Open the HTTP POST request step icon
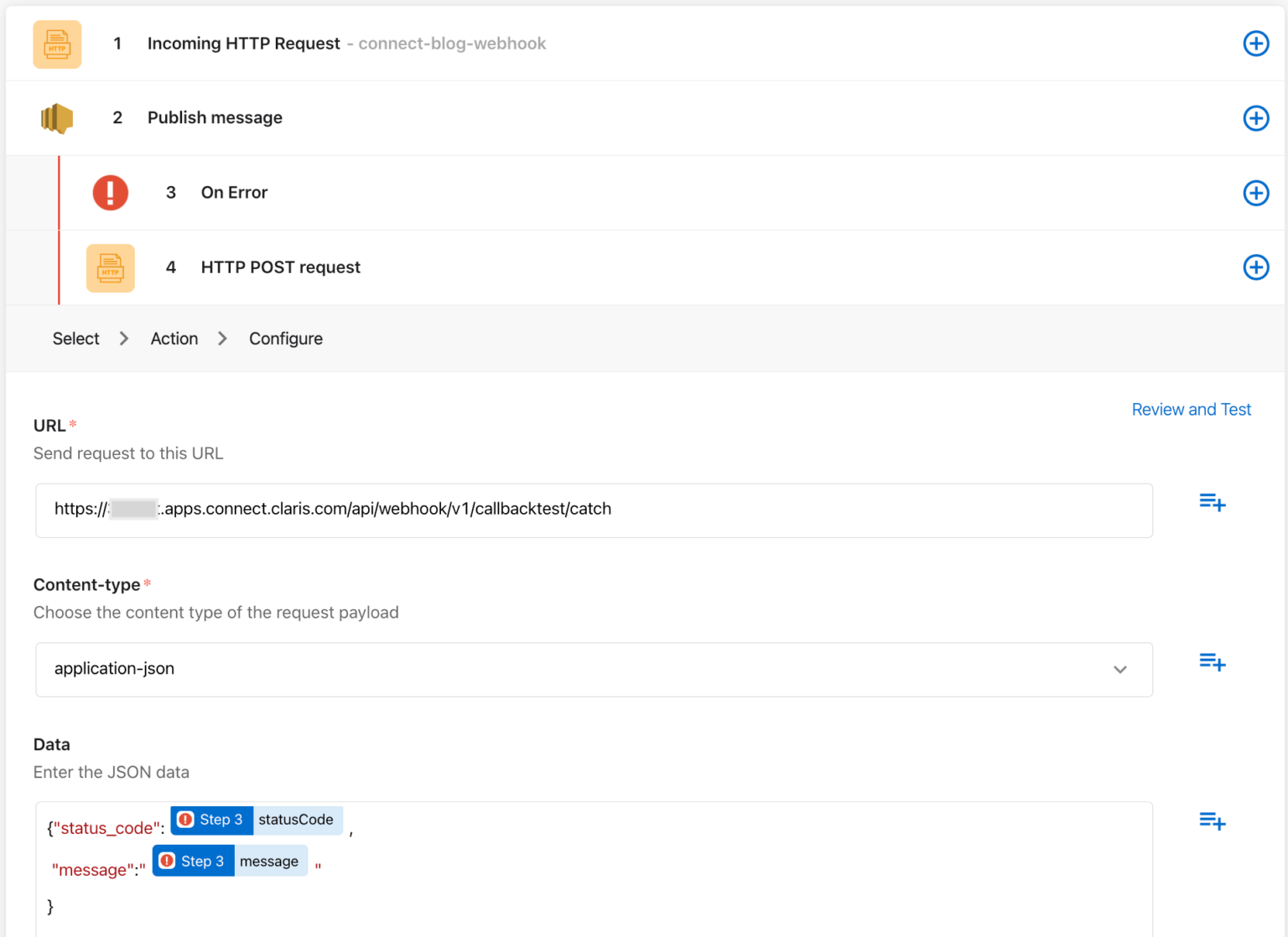 coord(110,267)
